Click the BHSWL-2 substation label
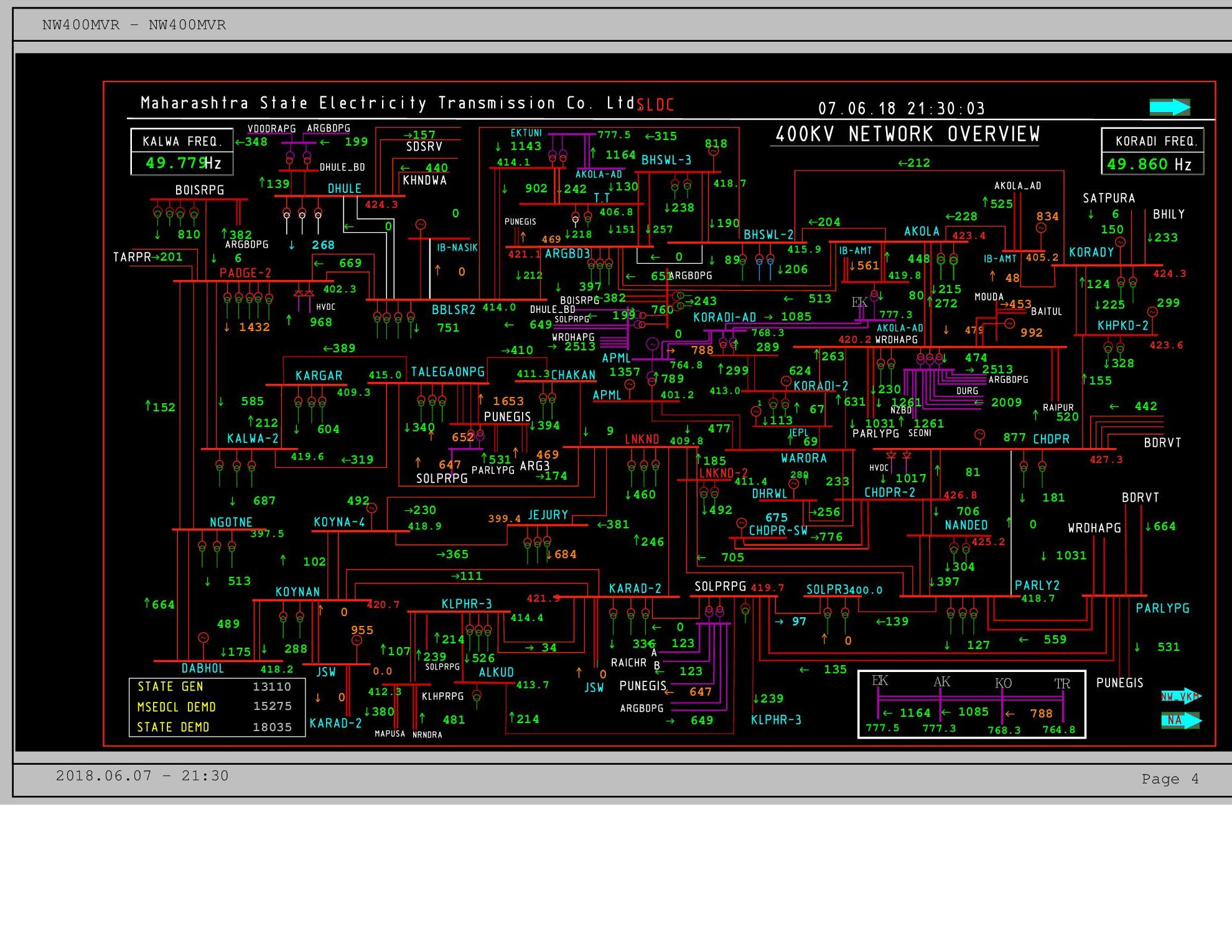 tap(768, 235)
